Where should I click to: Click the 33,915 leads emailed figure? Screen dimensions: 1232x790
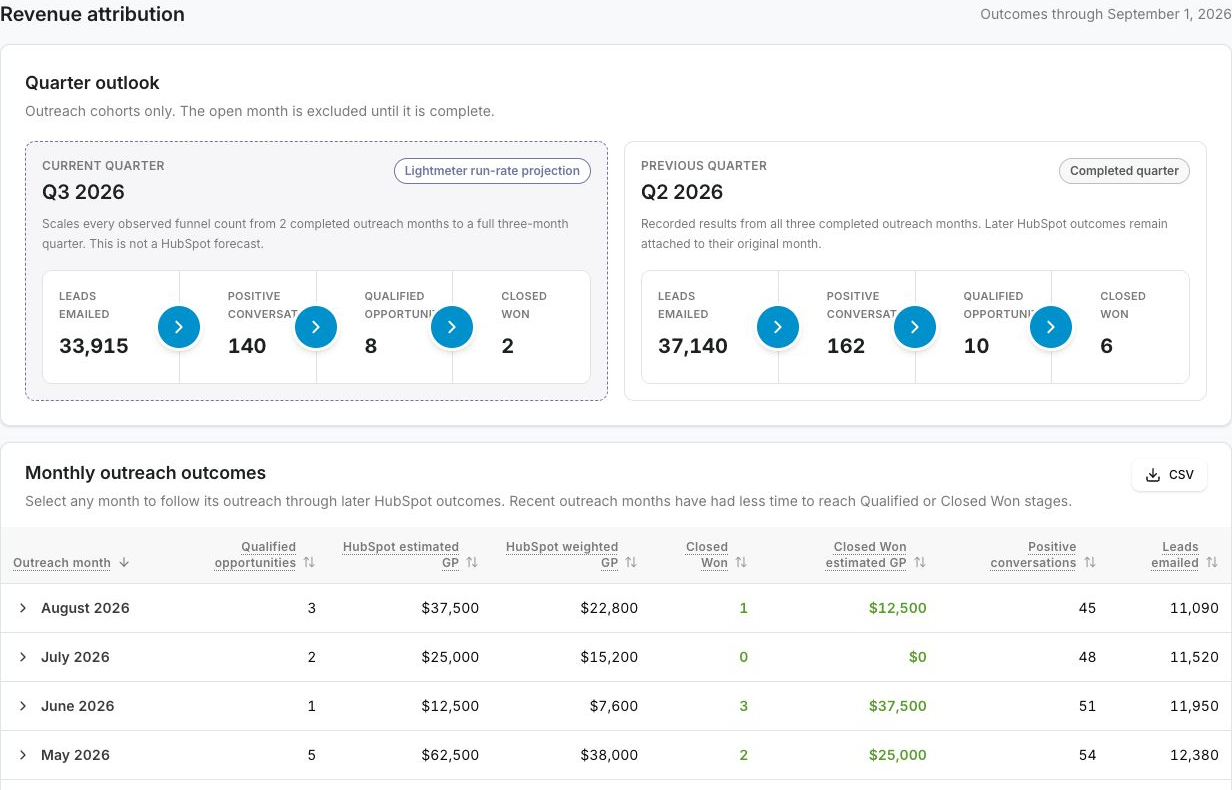point(93,346)
